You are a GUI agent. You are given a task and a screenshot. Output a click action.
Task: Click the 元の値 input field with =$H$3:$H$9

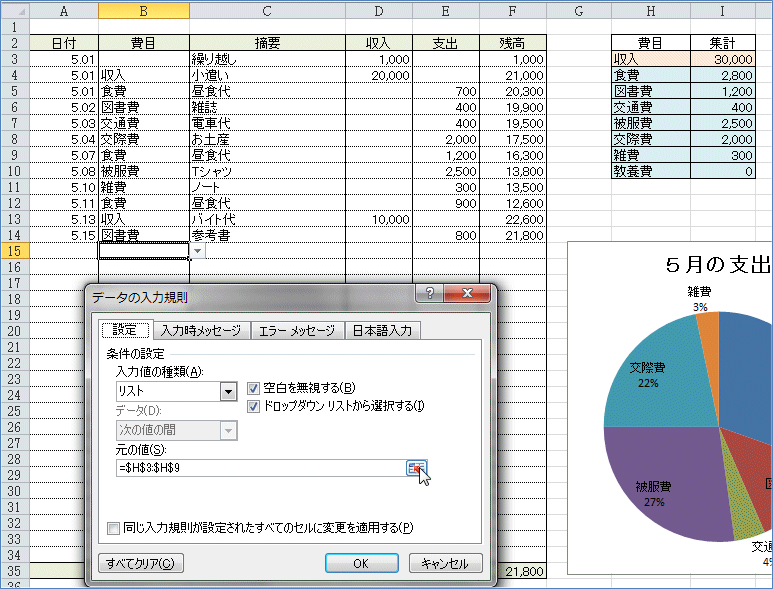click(x=260, y=468)
